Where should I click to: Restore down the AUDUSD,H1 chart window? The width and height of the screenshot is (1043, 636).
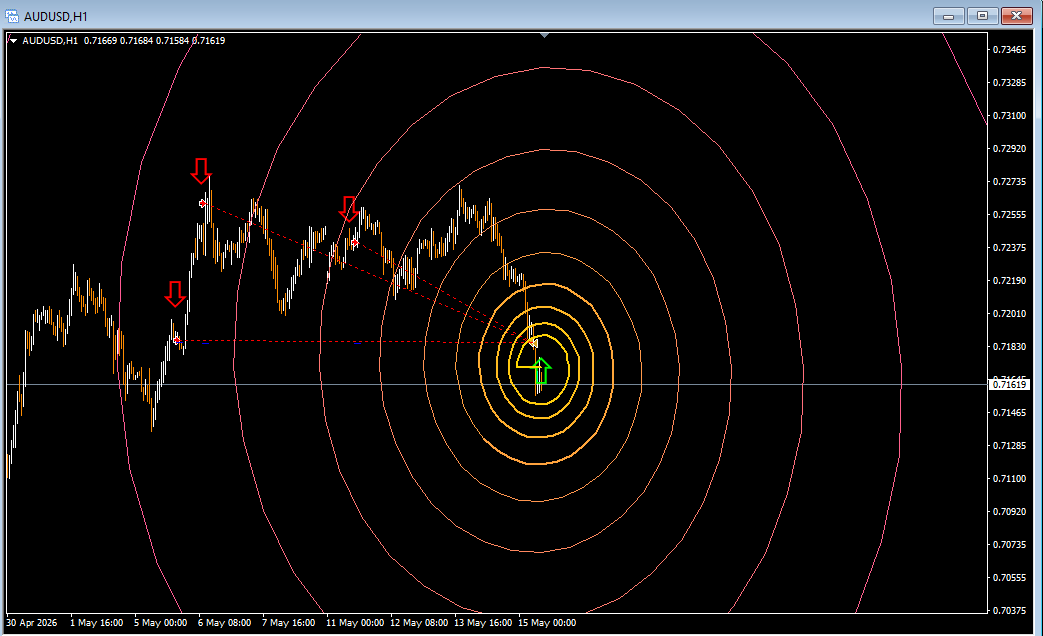tap(982, 16)
